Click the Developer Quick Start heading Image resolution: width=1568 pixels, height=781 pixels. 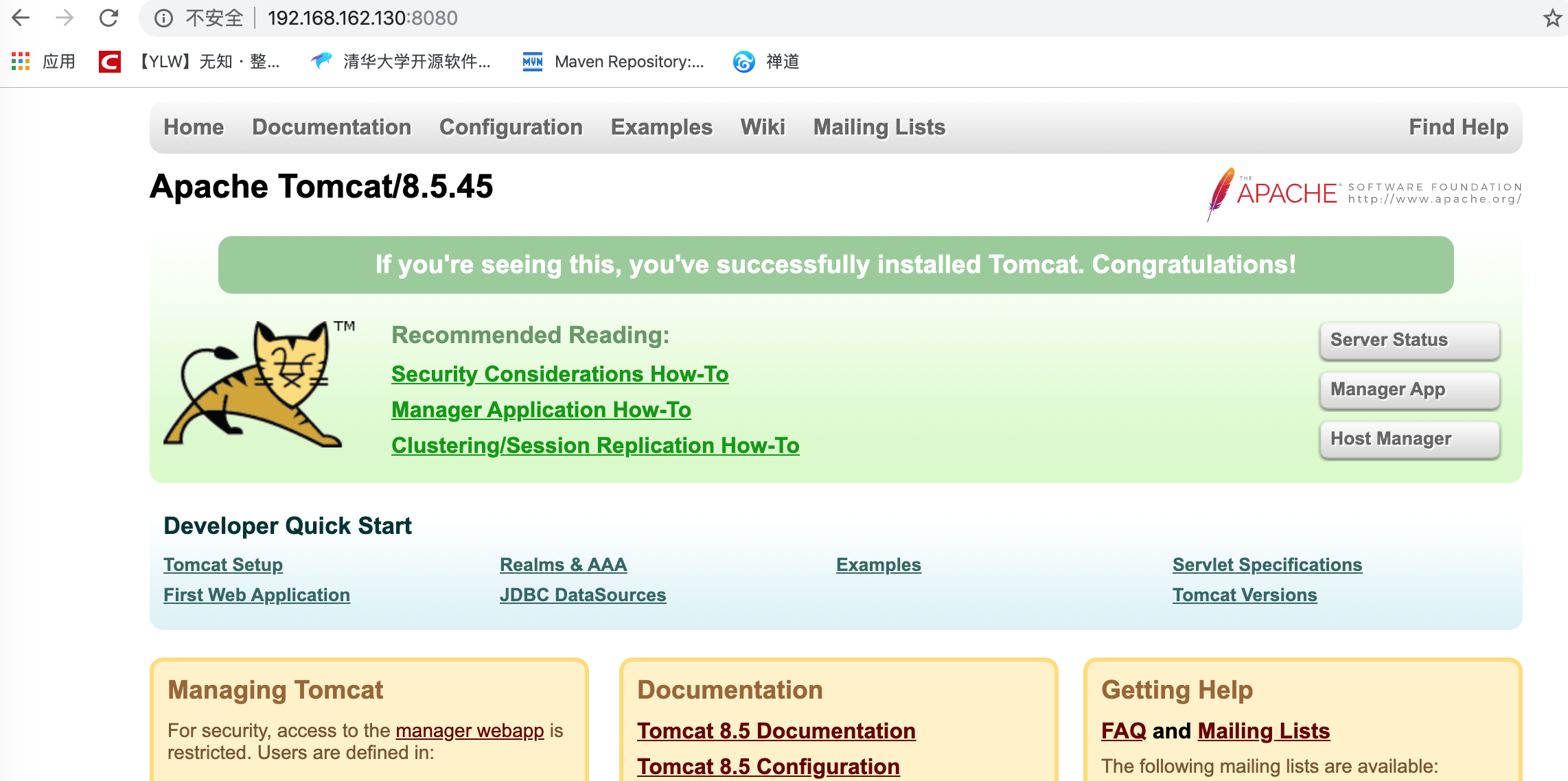[288, 526]
